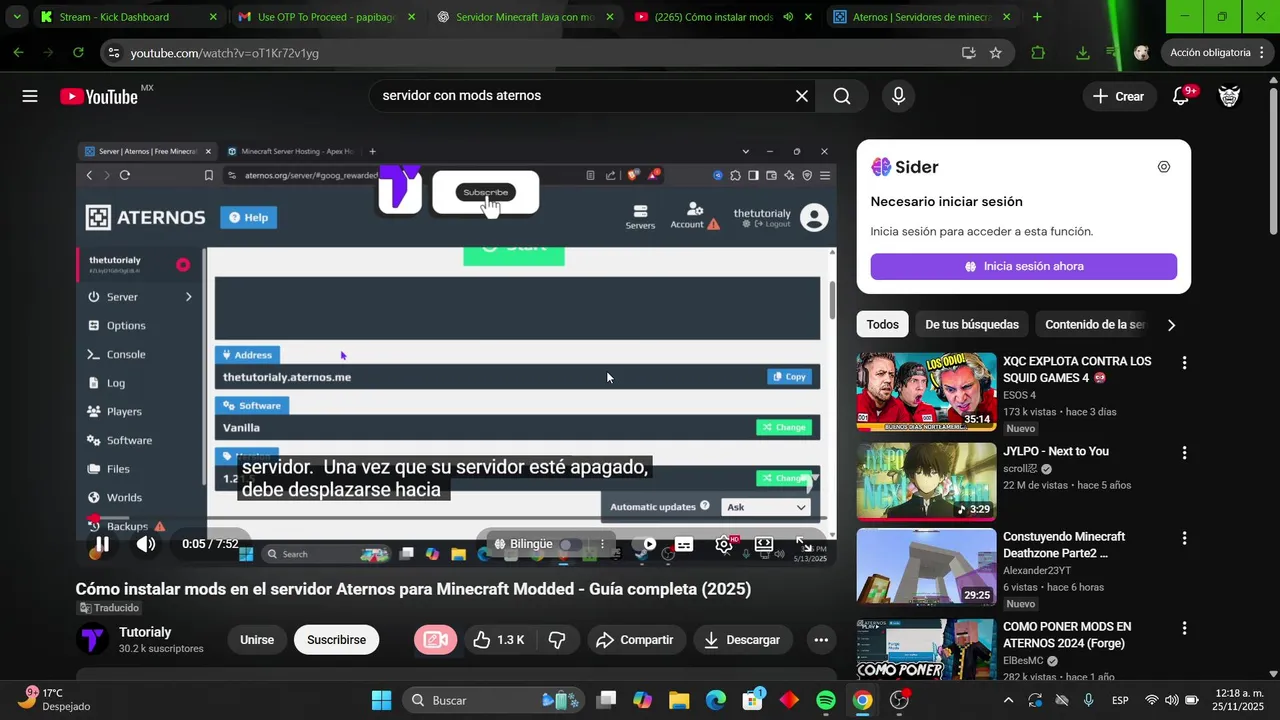This screenshot has height=720, width=1280.
Task: Open the options next to Bilingüe
Action: tap(602, 544)
